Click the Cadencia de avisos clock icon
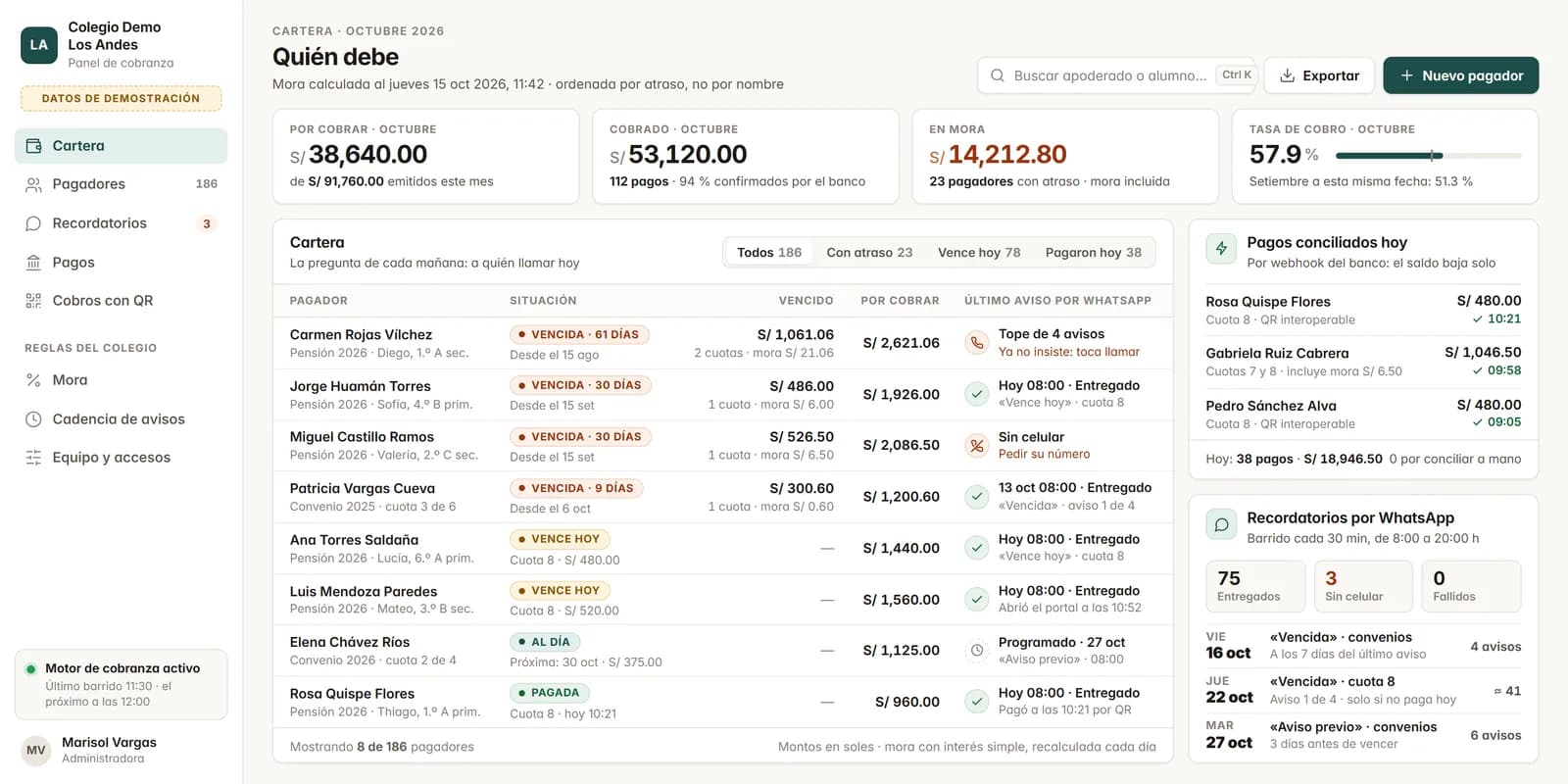1568x784 pixels. pos(33,419)
